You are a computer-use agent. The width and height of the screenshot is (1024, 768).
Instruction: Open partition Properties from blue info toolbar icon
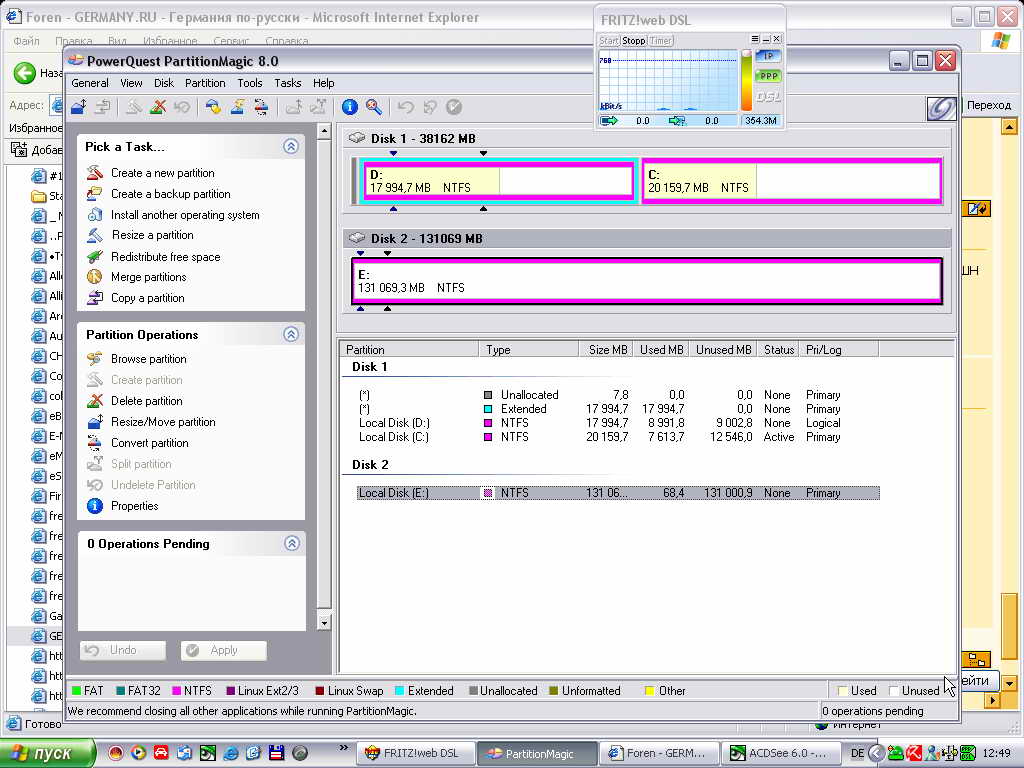(x=349, y=106)
